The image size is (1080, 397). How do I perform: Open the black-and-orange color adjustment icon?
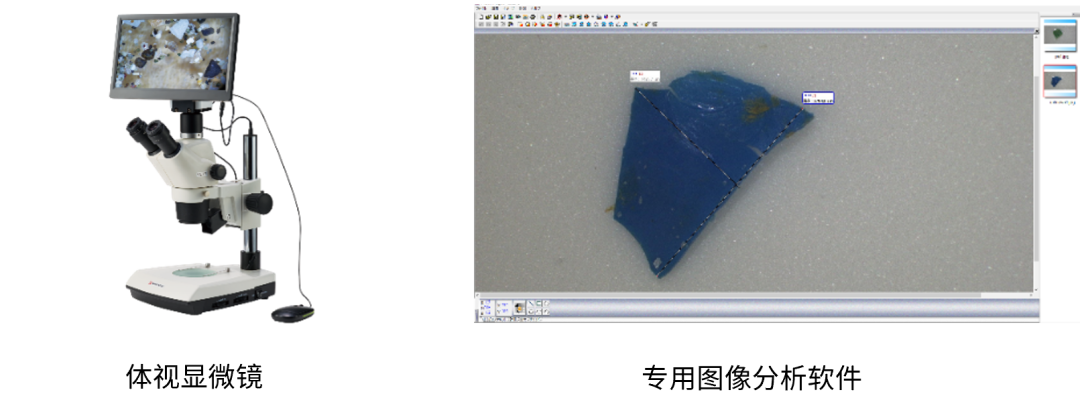pyautogui.click(x=519, y=308)
